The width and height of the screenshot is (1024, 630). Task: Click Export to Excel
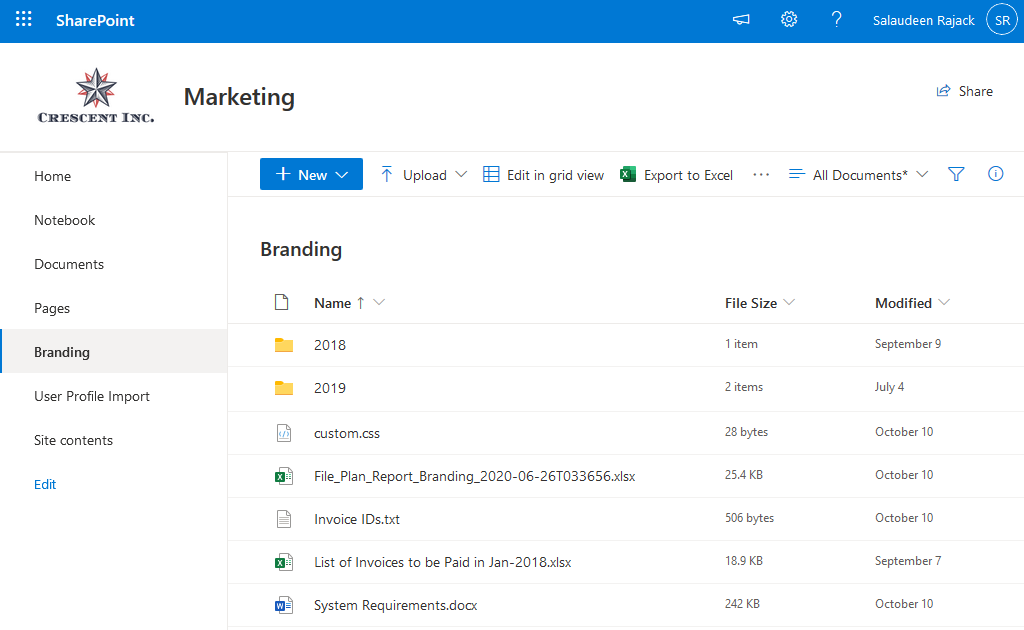(687, 174)
